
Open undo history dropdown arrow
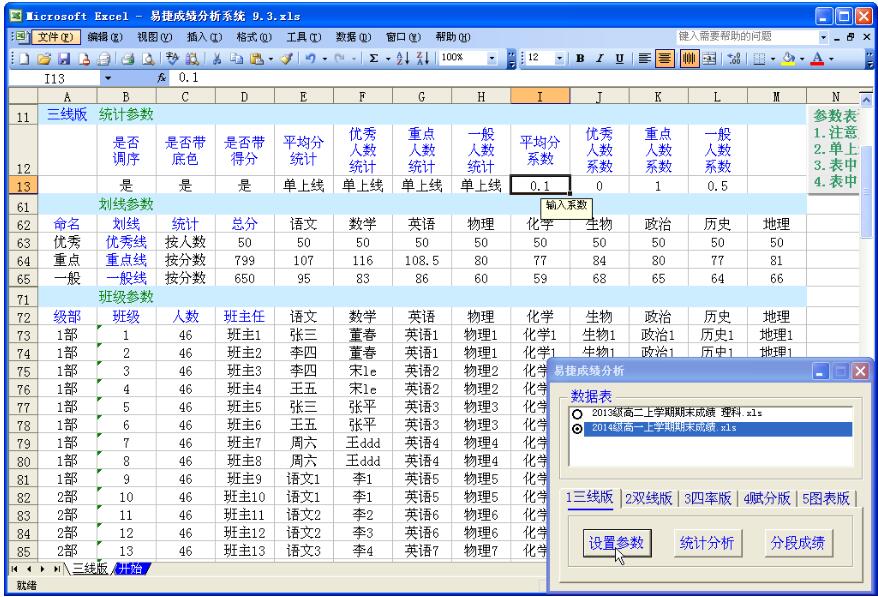pyautogui.click(x=325, y=58)
